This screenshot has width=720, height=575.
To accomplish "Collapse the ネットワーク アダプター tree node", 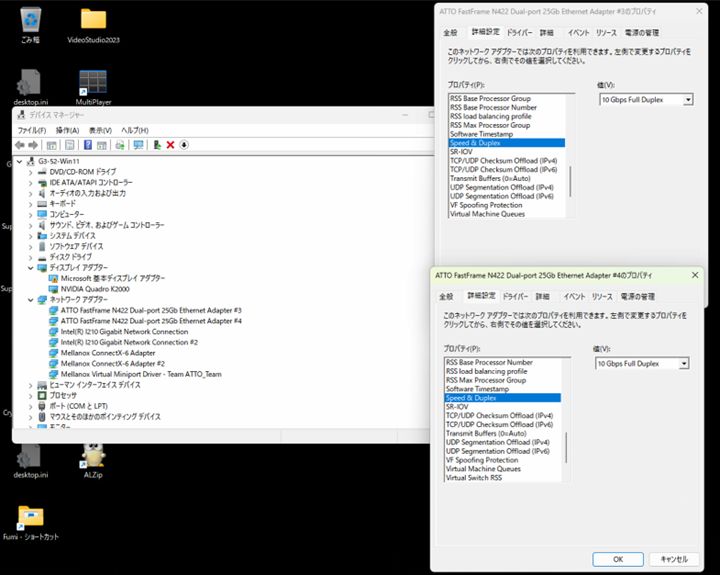I will click(30, 300).
